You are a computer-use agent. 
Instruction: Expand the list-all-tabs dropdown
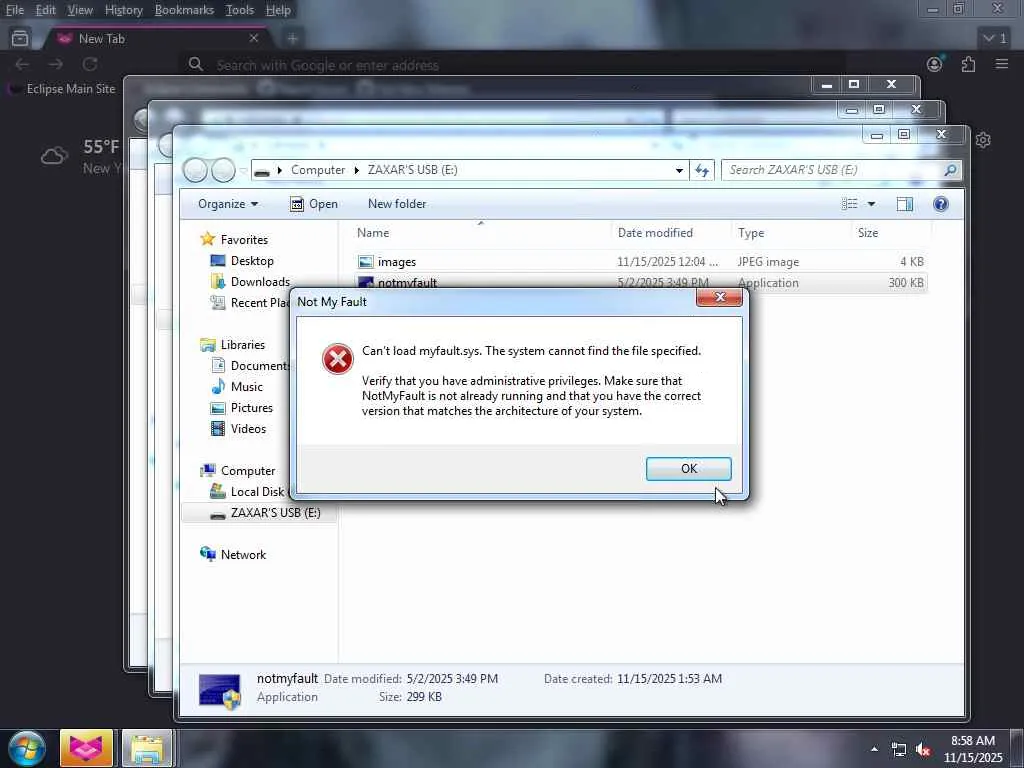point(995,39)
